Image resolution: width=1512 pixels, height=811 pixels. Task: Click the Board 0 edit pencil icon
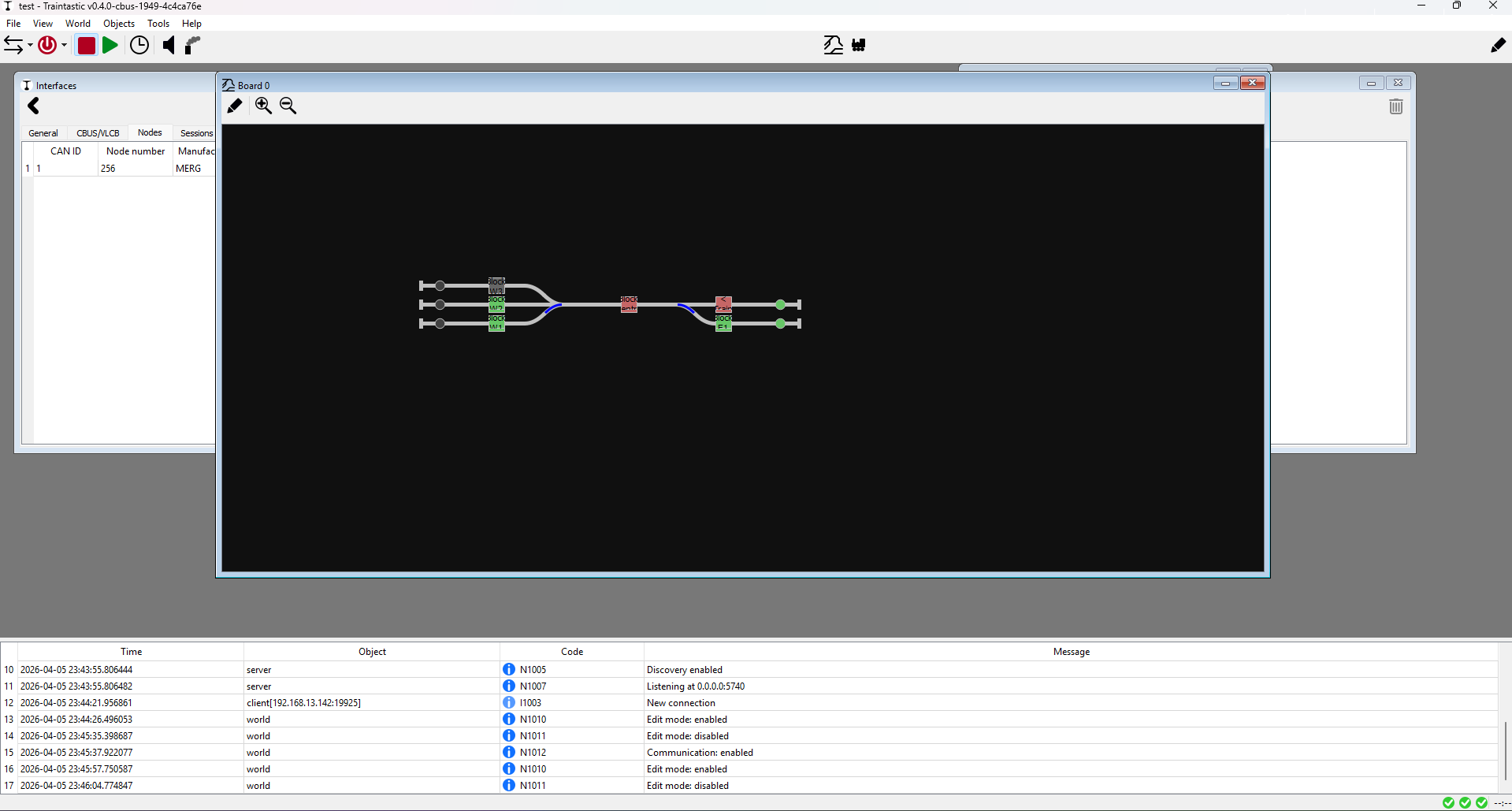235,106
